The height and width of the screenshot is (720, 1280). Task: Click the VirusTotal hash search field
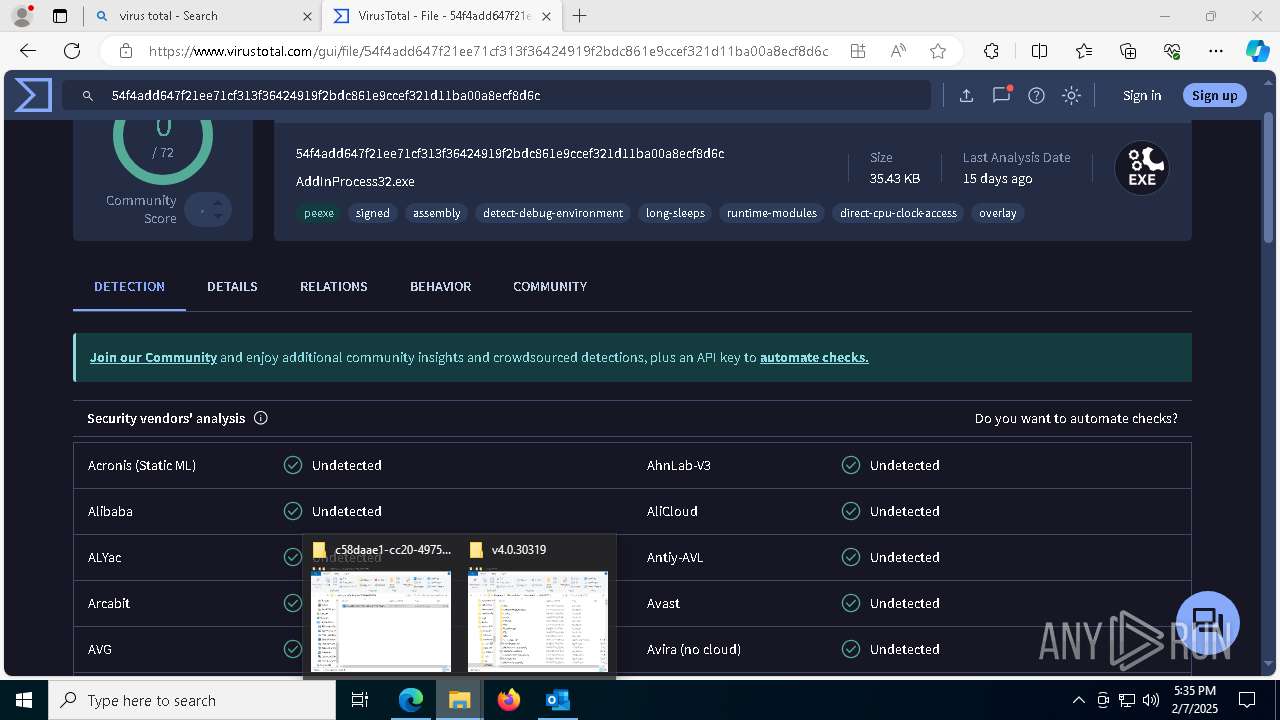click(x=496, y=95)
